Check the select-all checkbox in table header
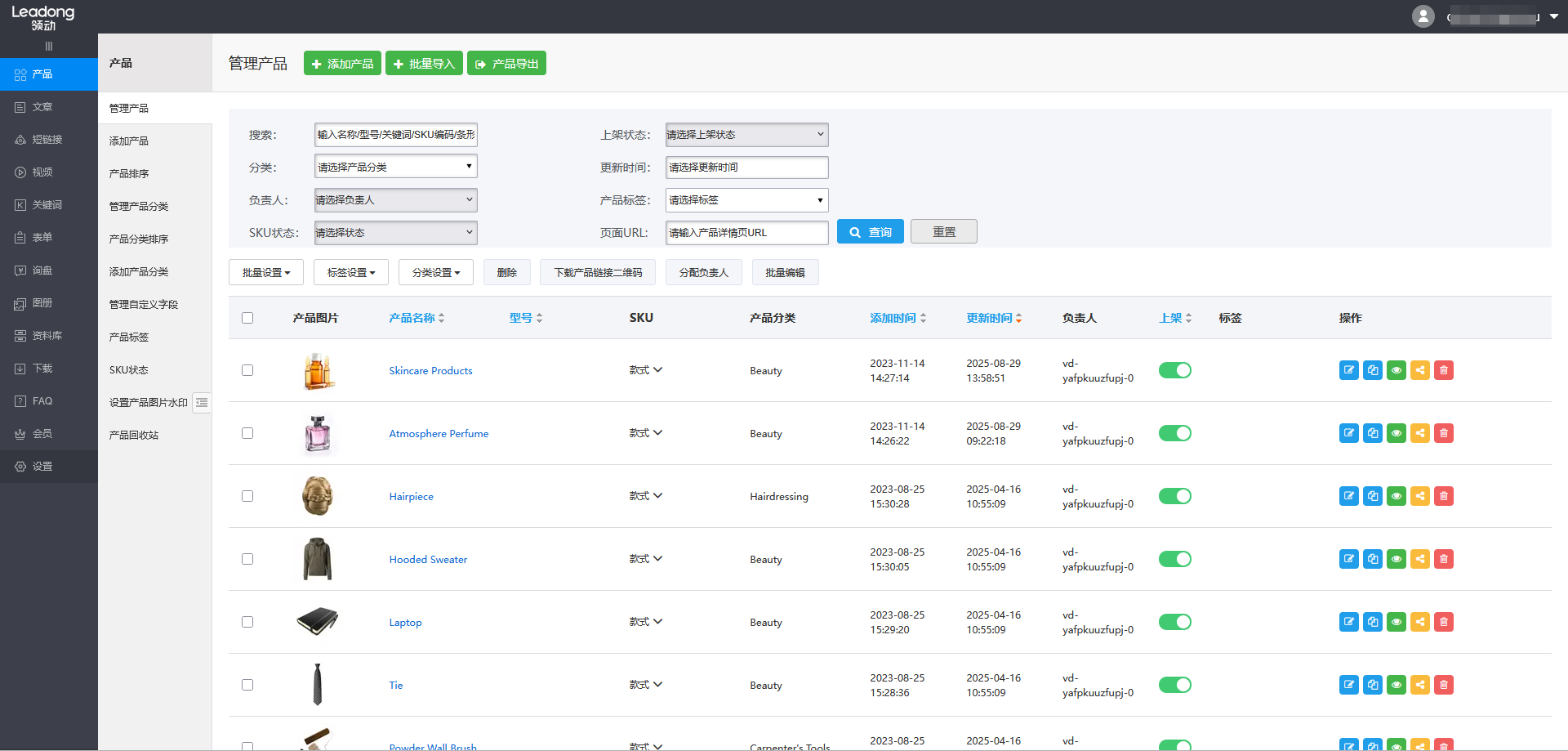 247,318
